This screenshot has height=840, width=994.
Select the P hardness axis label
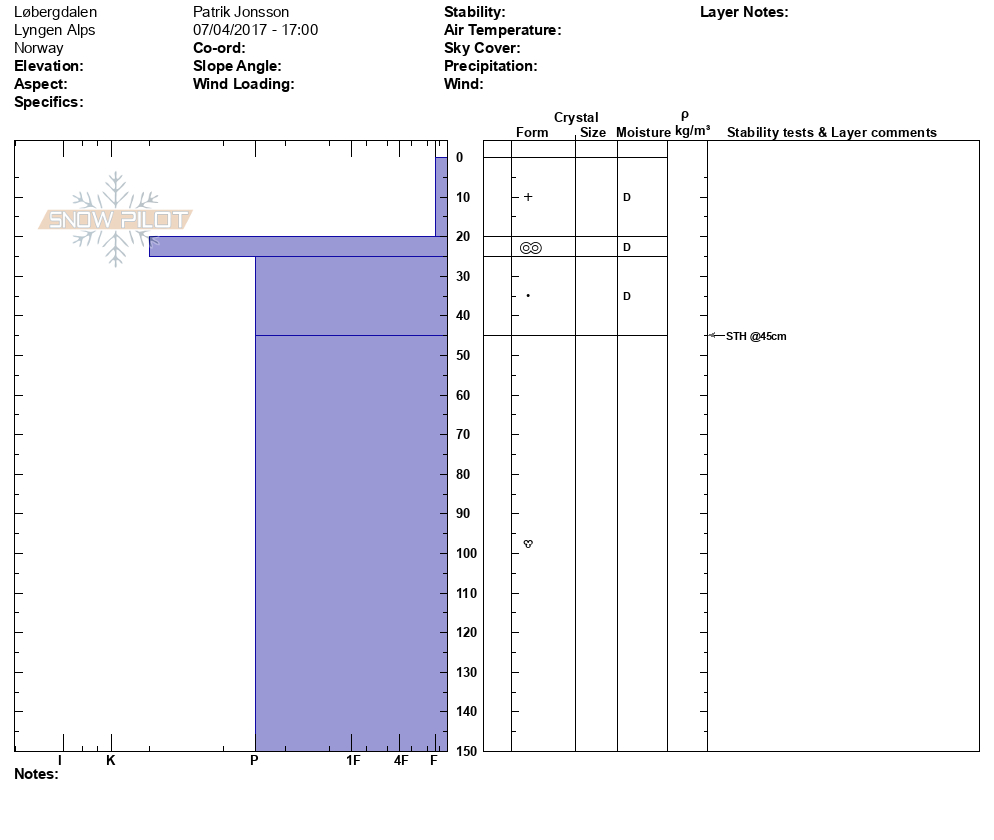pos(255,761)
